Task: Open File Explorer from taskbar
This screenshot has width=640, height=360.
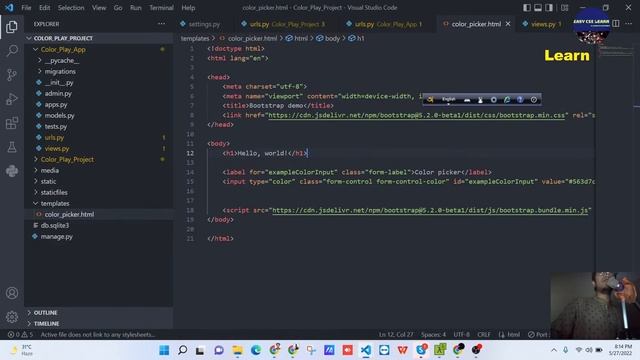Action: (238, 350)
